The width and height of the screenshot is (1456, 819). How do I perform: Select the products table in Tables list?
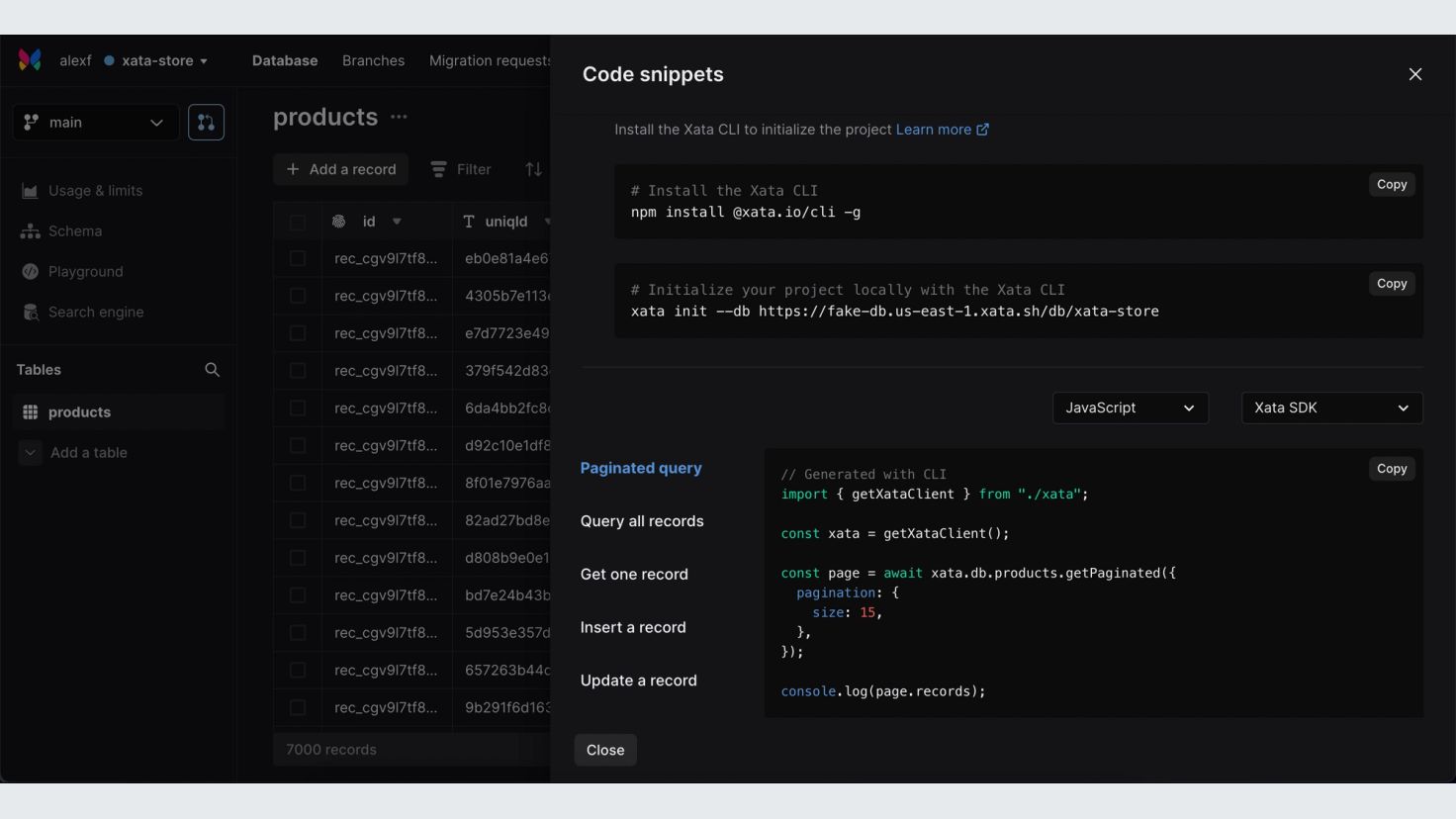(x=119, y=412)
